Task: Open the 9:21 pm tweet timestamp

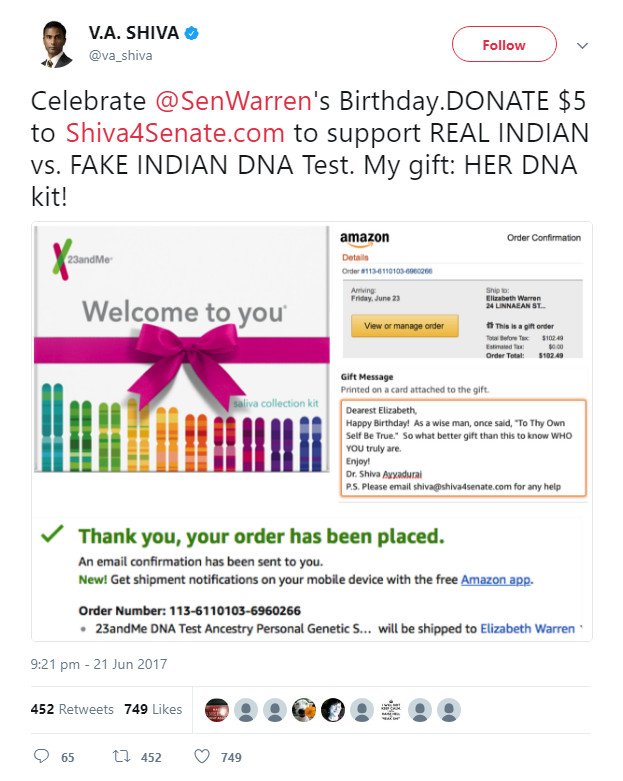Action: 99,664
